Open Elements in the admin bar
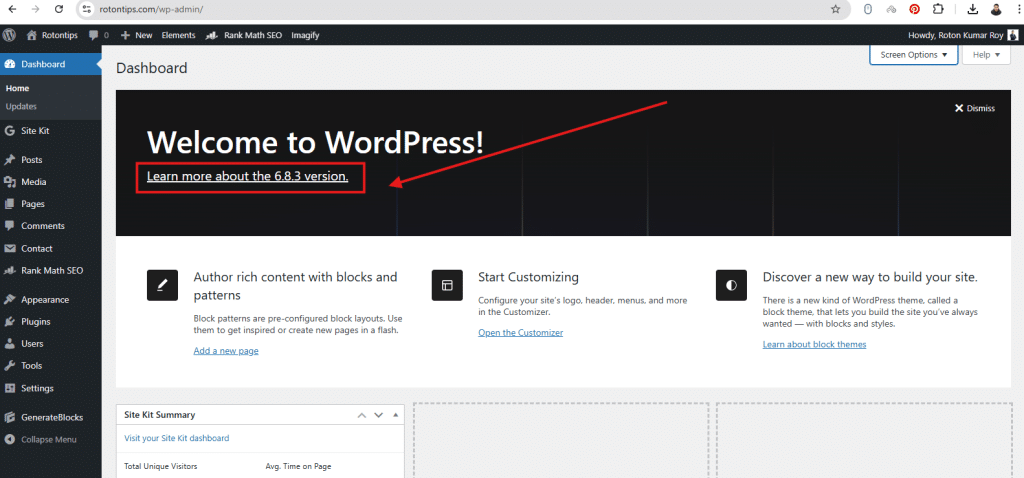Screen dimensions: 1024x478 point(178,35)
